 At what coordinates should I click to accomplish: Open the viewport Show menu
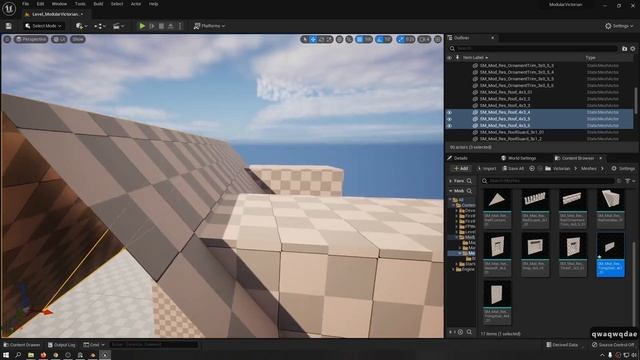(x=78, y=39)
